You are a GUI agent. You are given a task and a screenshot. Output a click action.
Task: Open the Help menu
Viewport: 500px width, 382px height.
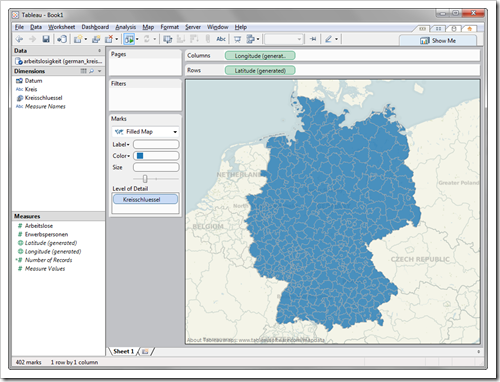click(241, 27)
